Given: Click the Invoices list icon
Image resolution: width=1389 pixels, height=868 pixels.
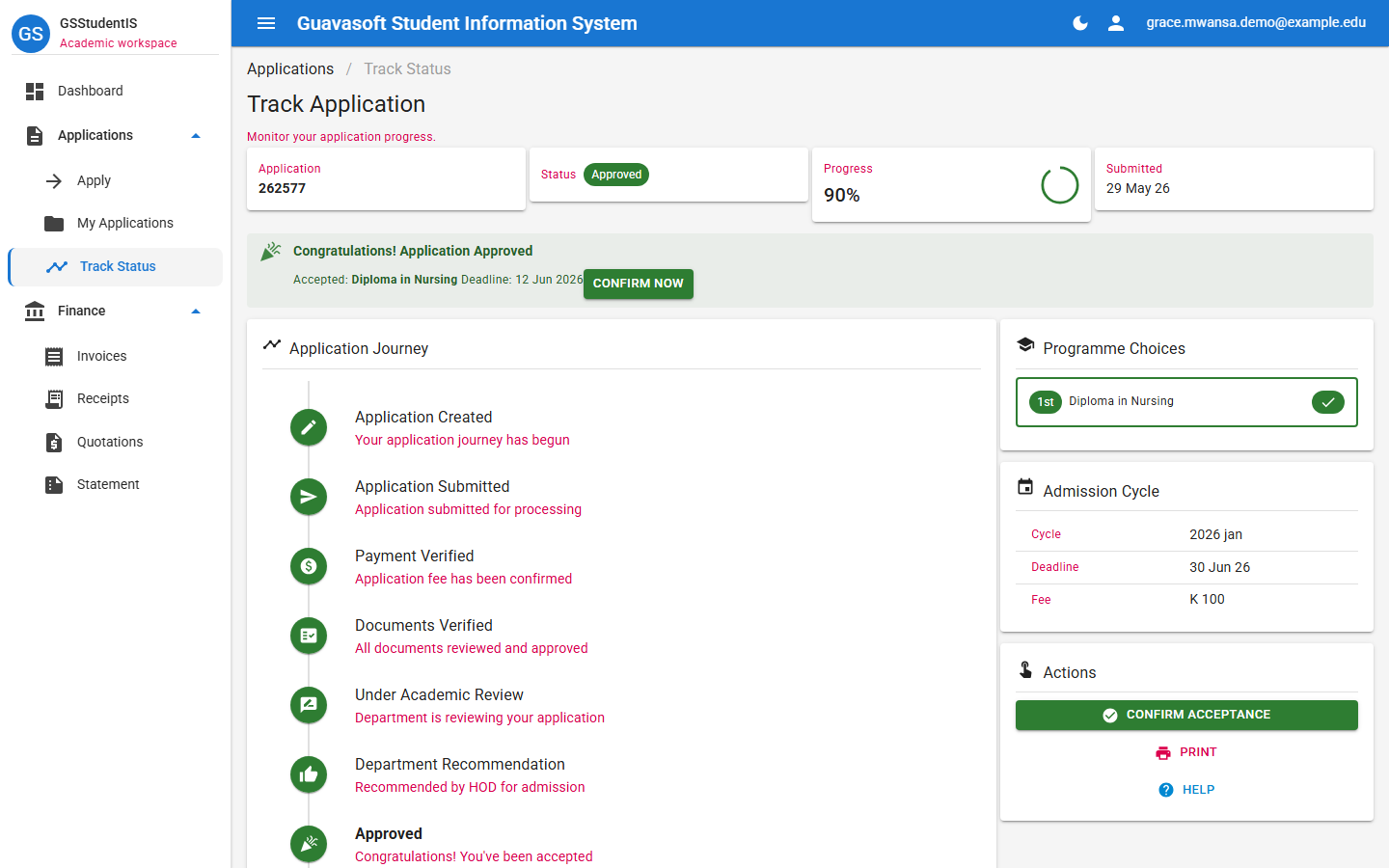Looking at the screenshot, I should point(54,356).
